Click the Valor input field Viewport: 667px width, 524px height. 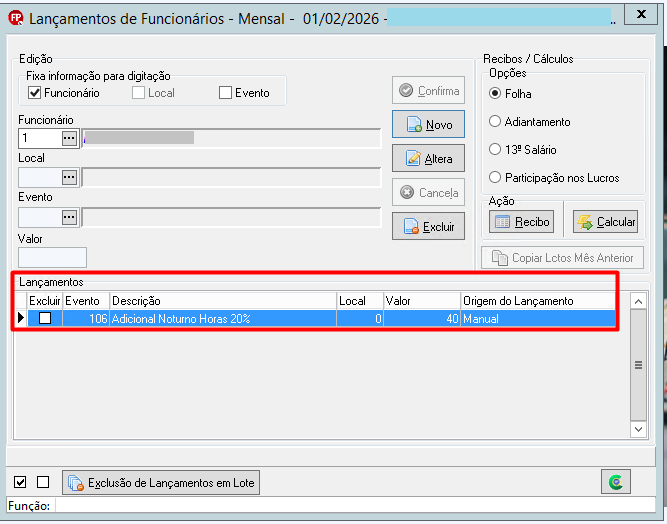(52, 257)
